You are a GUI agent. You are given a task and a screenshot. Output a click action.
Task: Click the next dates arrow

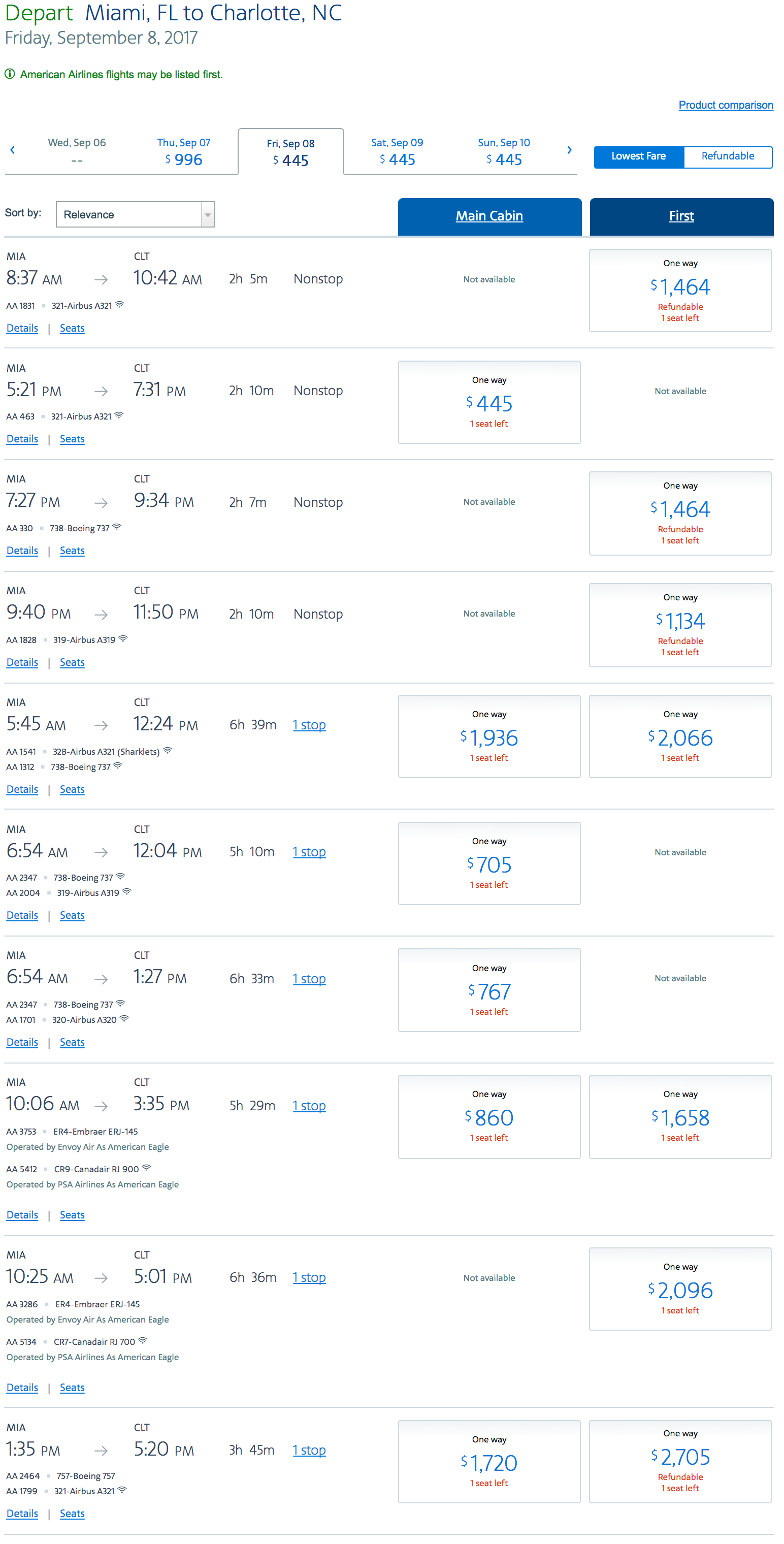tap(569, 150)
